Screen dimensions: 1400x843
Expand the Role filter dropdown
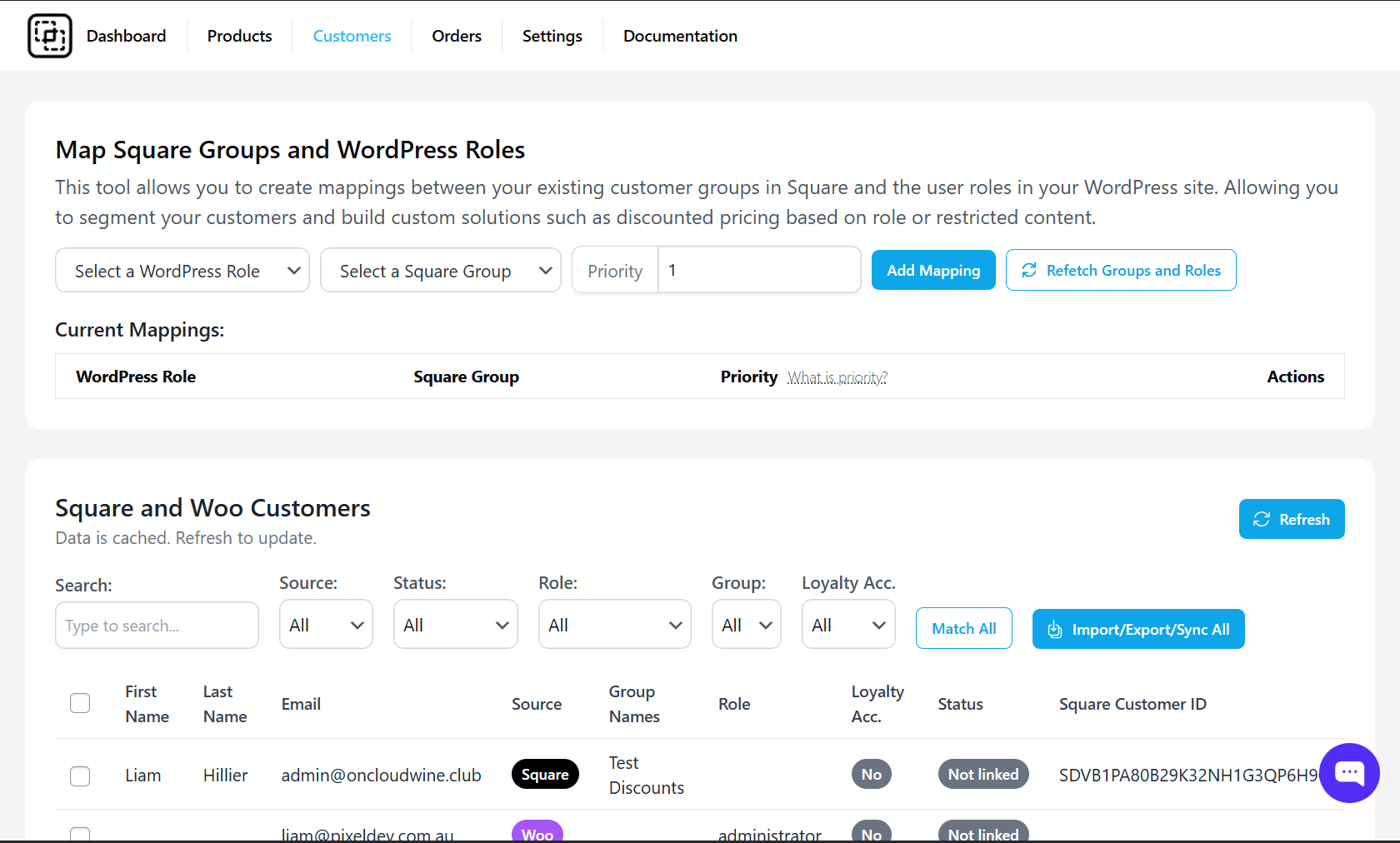pyautogui.click(x=615, y=625)
